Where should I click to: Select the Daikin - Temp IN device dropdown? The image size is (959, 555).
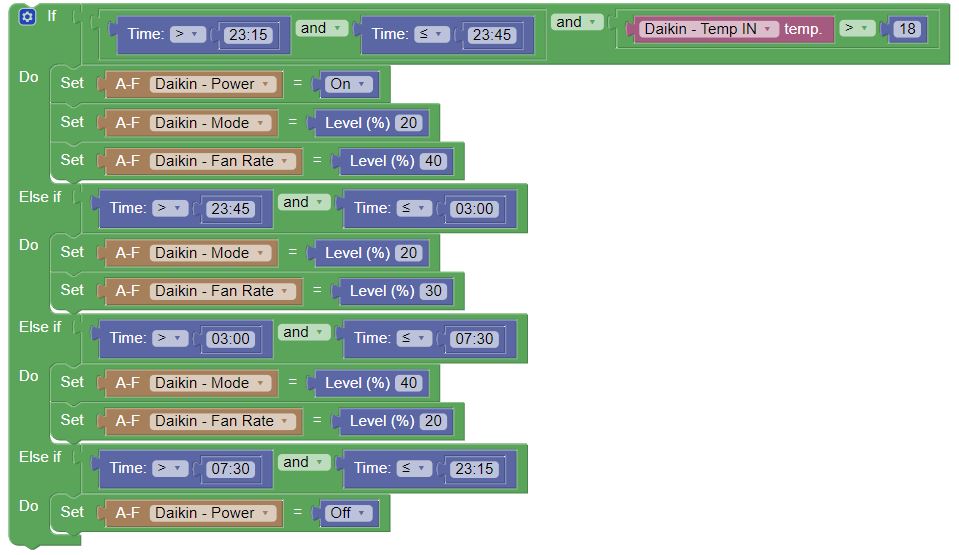pos(708,29)
